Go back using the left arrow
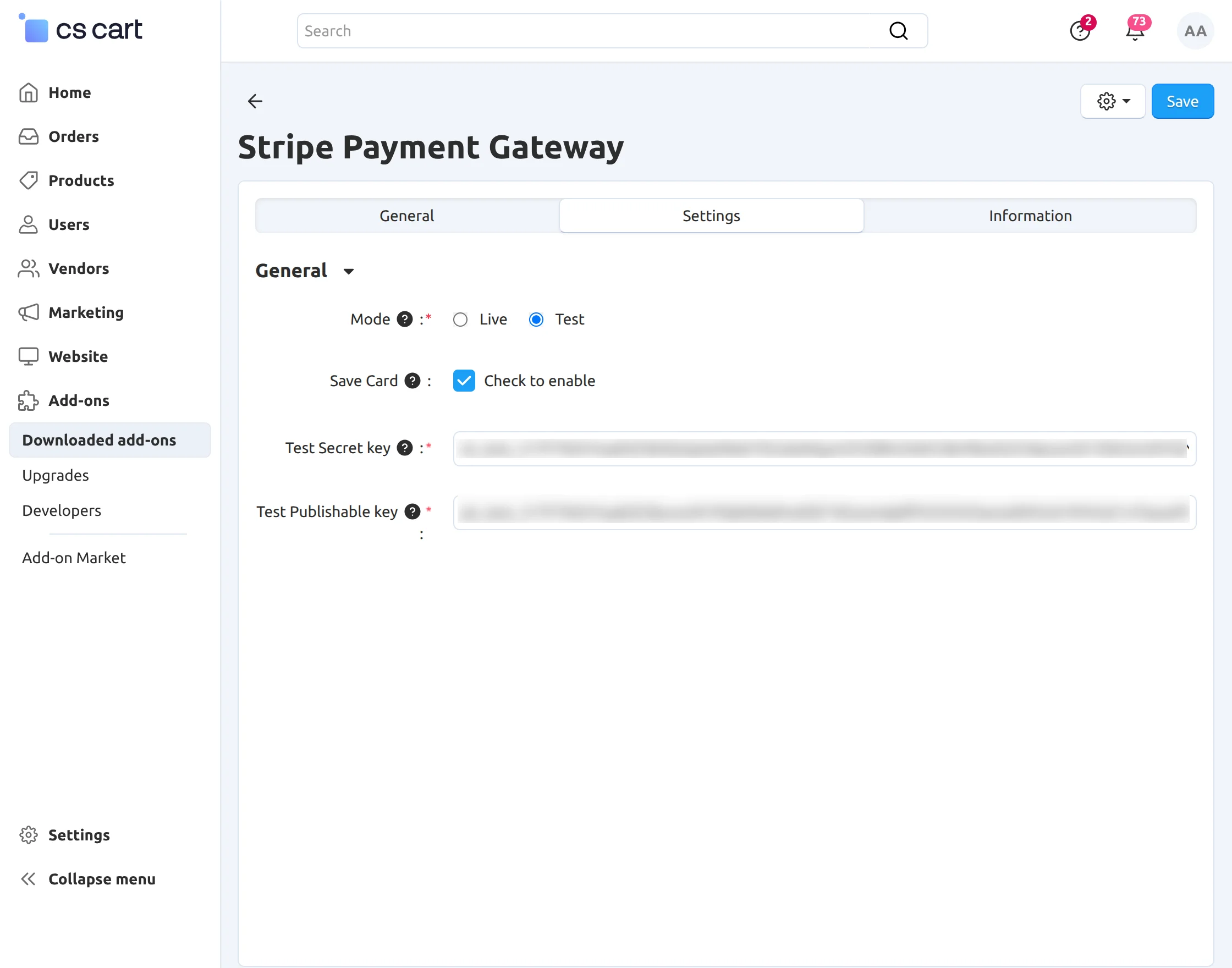Screen dimensions: 1232x968 (x=255, y=101)
